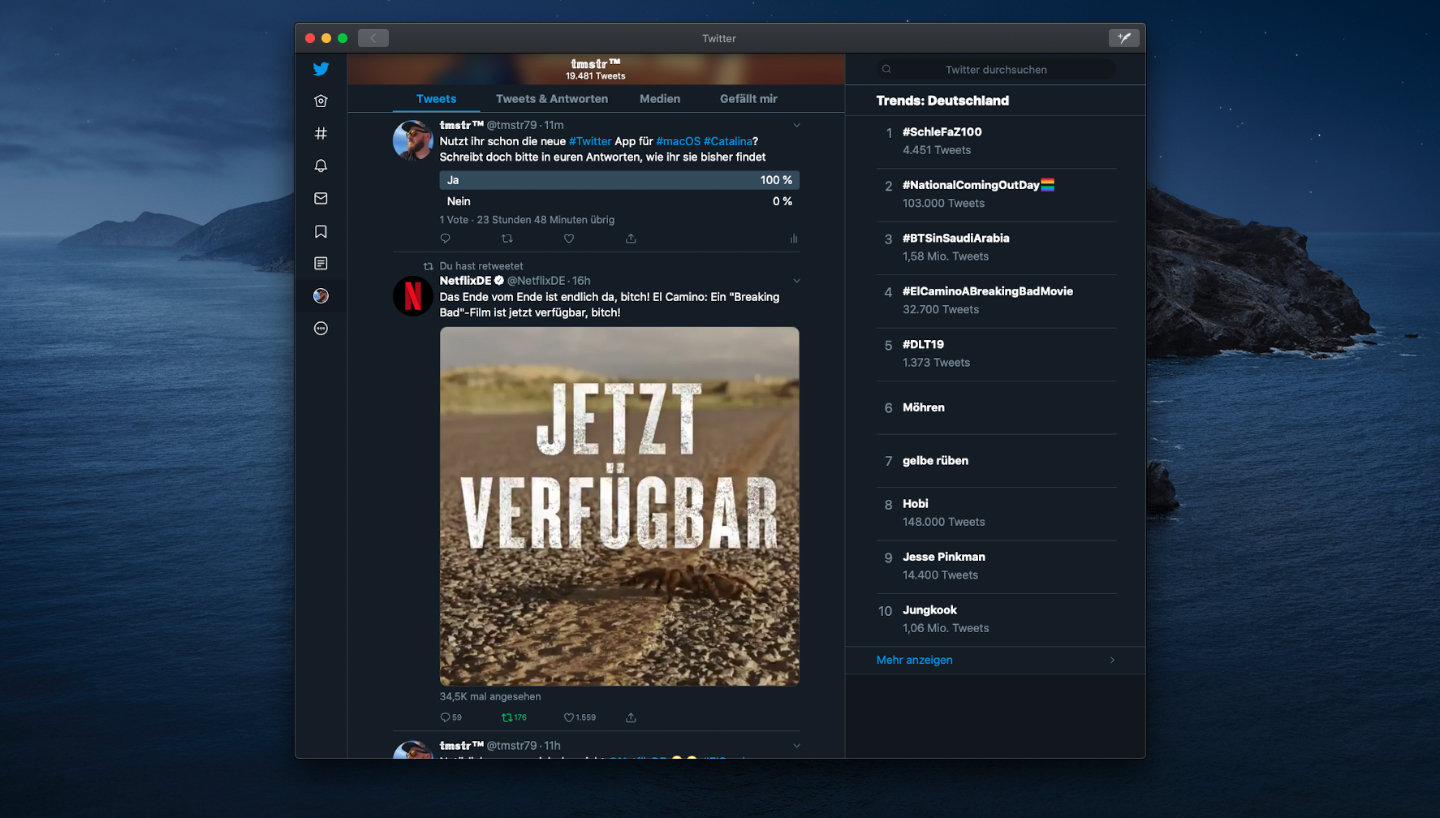Open Notifications bell icon in sidebar

point(321,166)
